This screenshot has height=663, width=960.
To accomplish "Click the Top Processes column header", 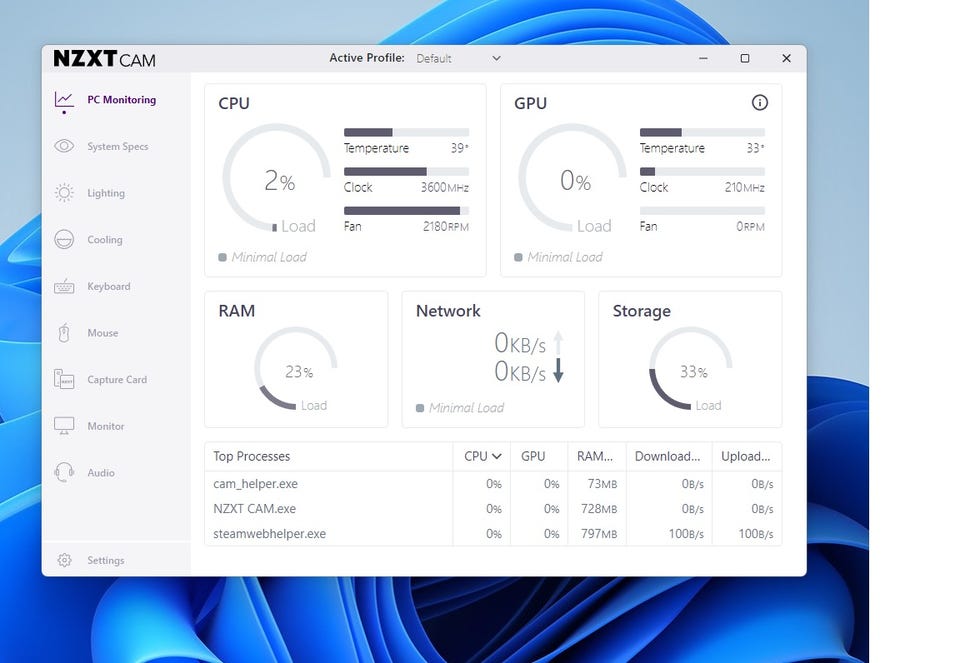I will click(329, 456).
